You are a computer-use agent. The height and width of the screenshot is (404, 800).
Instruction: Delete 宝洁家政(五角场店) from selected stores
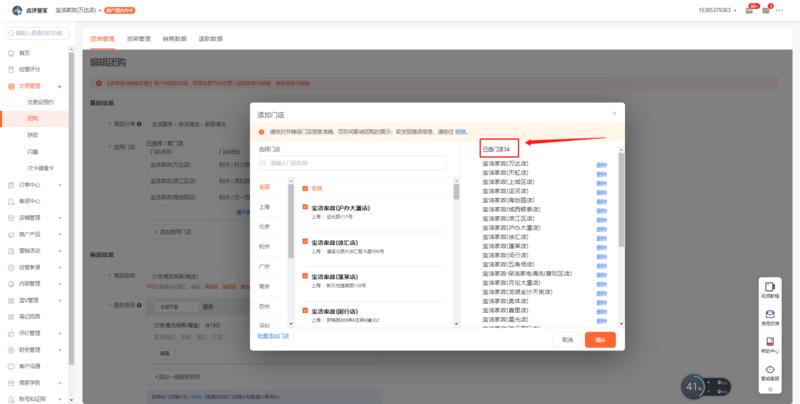pyautogui.click(x=602, y=265)
